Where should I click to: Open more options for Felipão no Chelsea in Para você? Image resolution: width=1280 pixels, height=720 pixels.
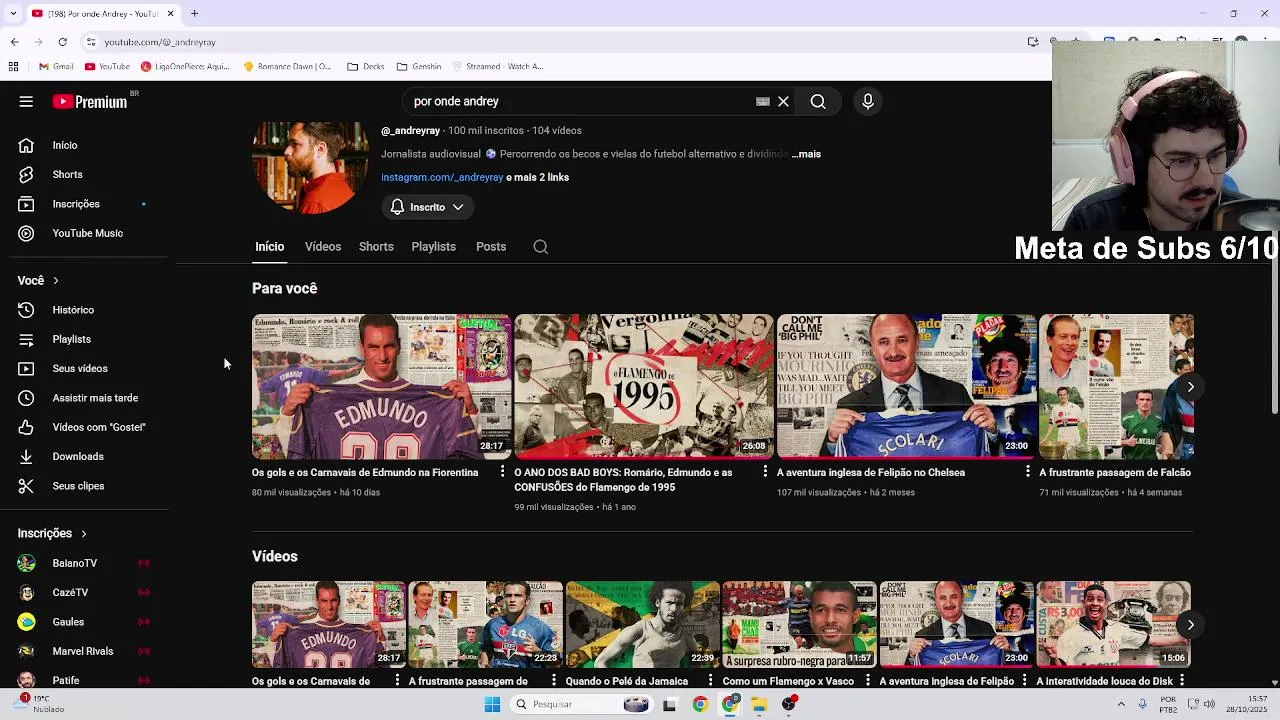[x=1028, y=472]
